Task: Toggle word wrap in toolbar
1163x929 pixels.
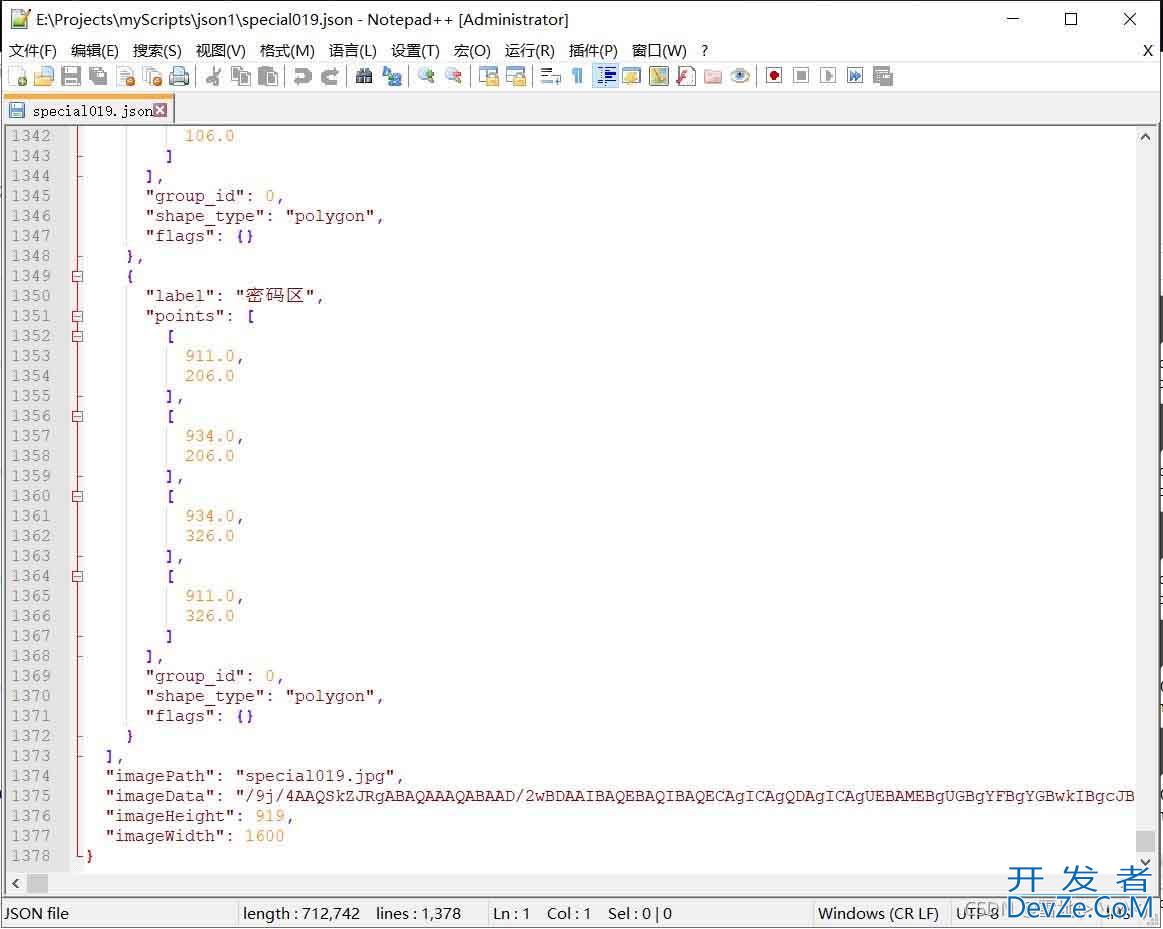Action: click(550, 76)
